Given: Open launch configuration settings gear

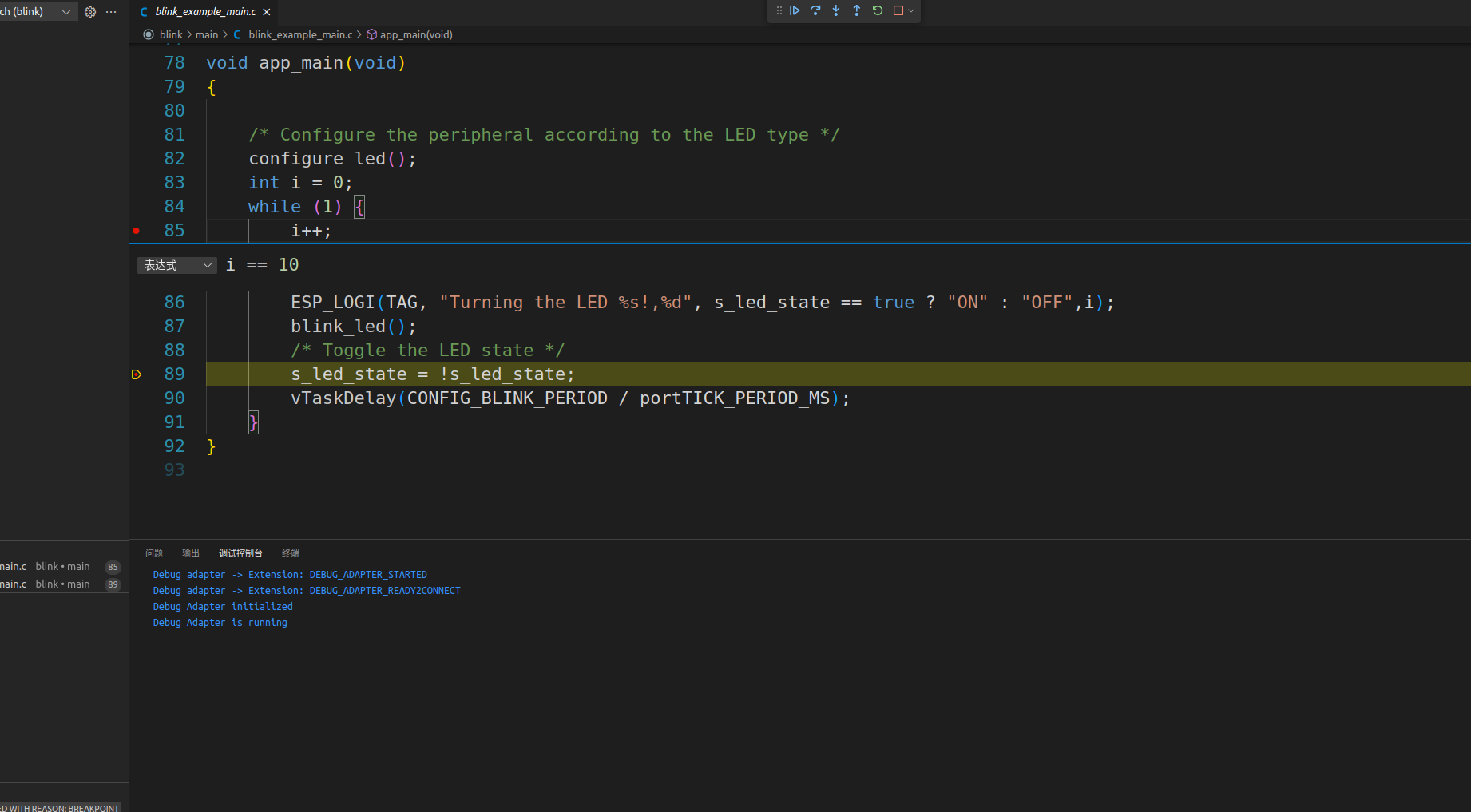Looking at the screenshot, I should tap(90, 12).
